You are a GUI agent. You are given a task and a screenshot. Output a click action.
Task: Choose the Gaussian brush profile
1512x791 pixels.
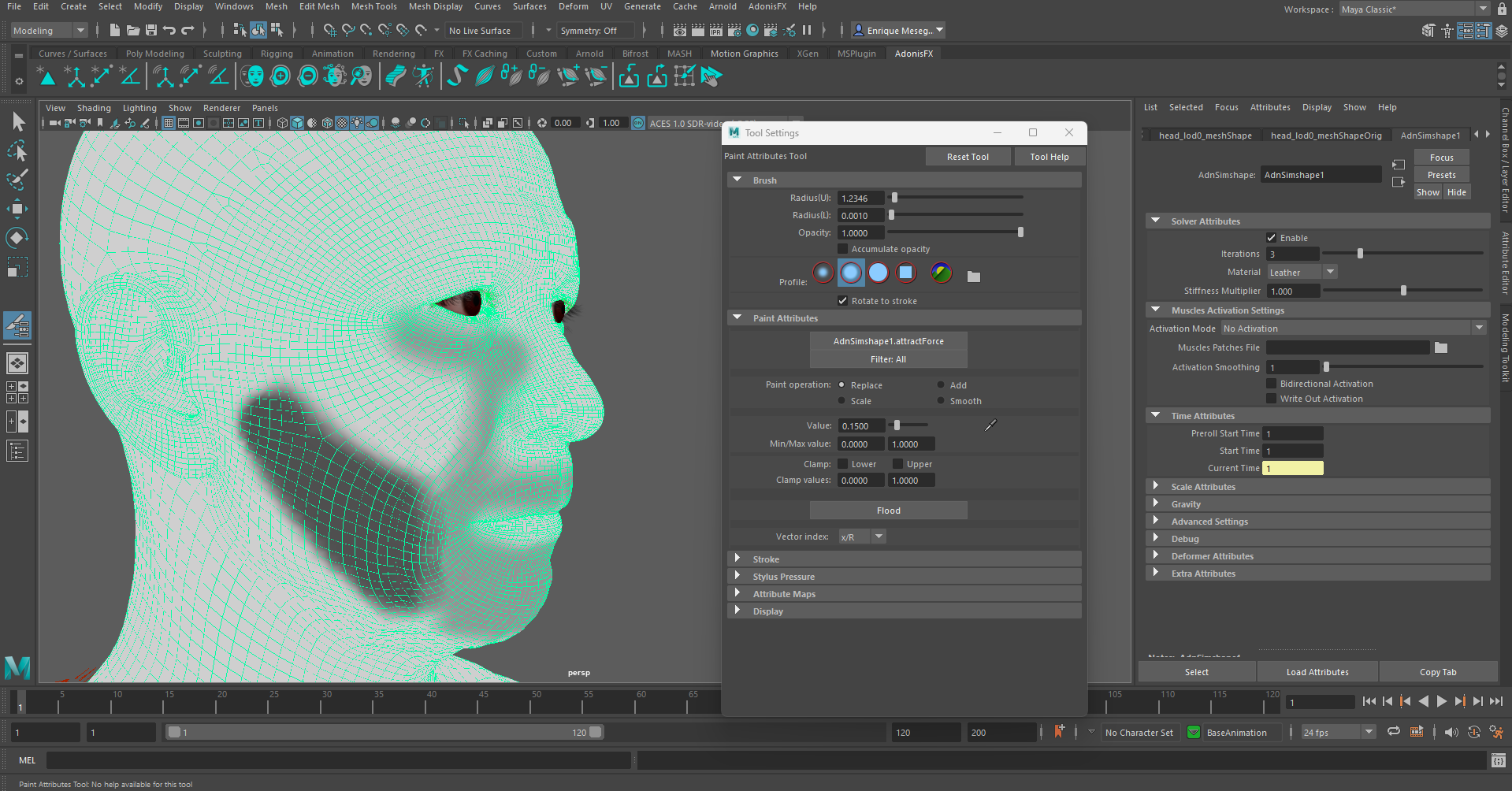point(823,273)
